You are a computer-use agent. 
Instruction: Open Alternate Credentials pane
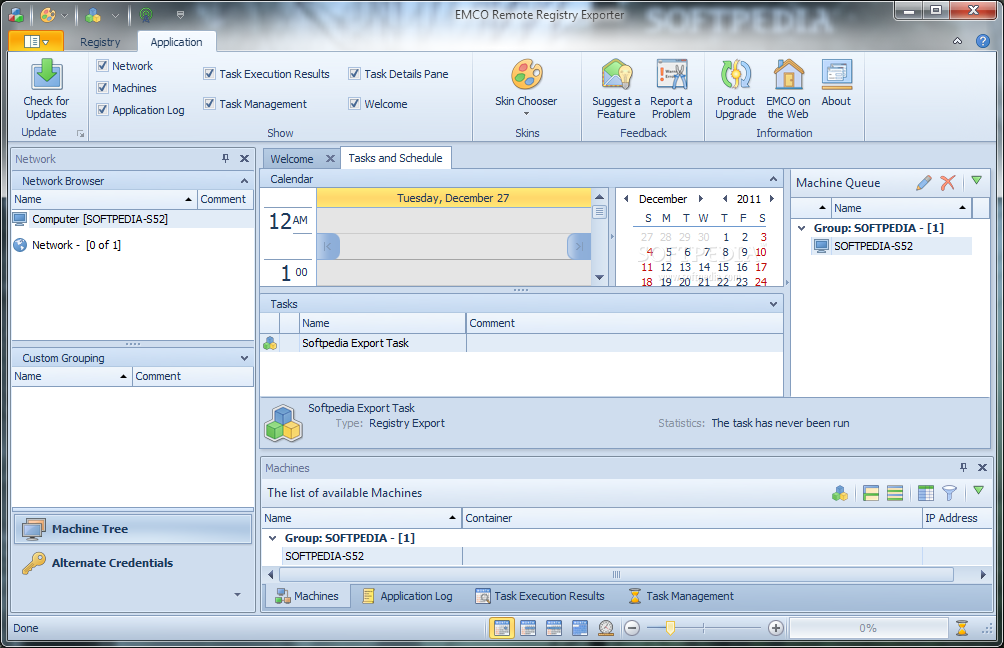click(133, 563)
